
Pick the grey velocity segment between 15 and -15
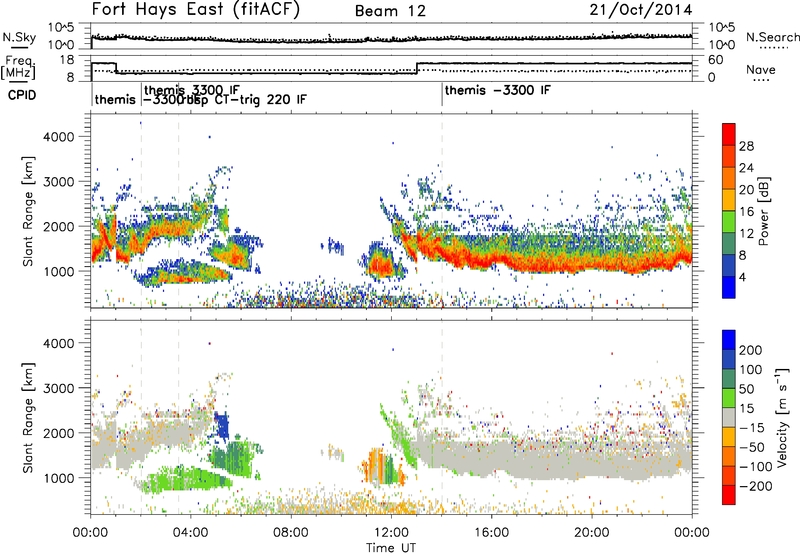[729, 418]
